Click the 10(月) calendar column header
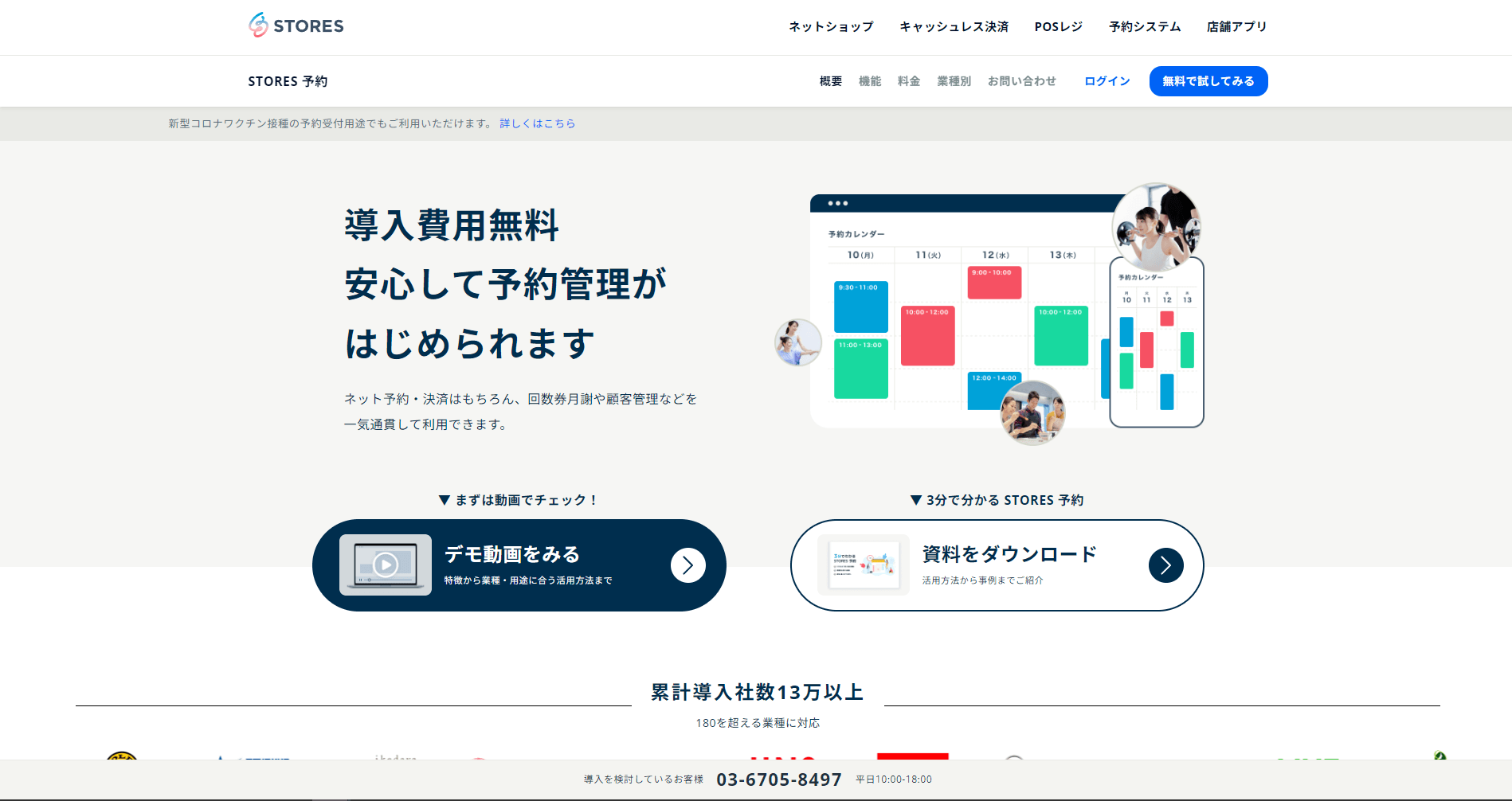1512x801 pixels. tap(860, 255)
